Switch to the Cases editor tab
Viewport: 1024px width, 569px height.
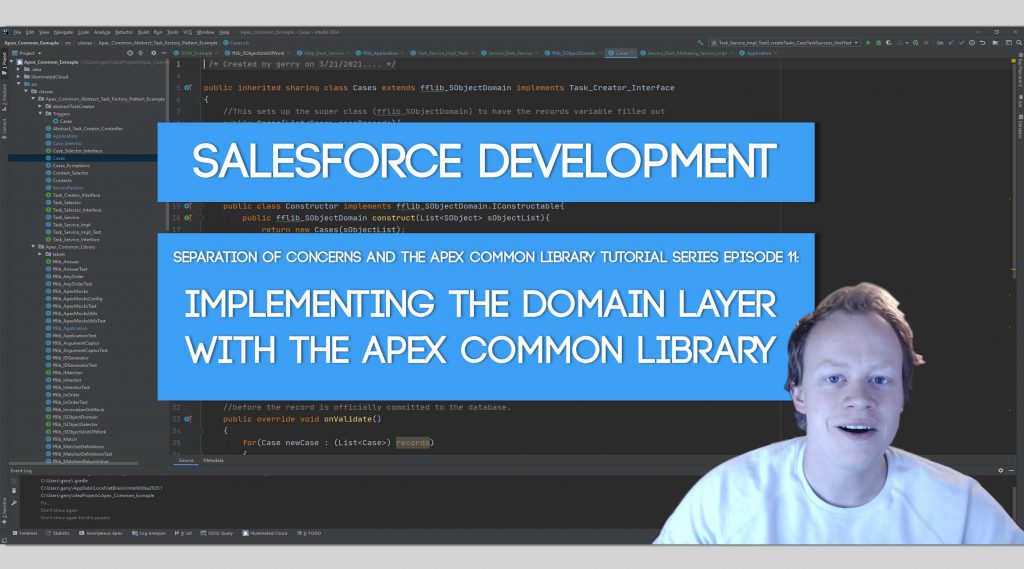pyautogui.click(x=621, y=53)
